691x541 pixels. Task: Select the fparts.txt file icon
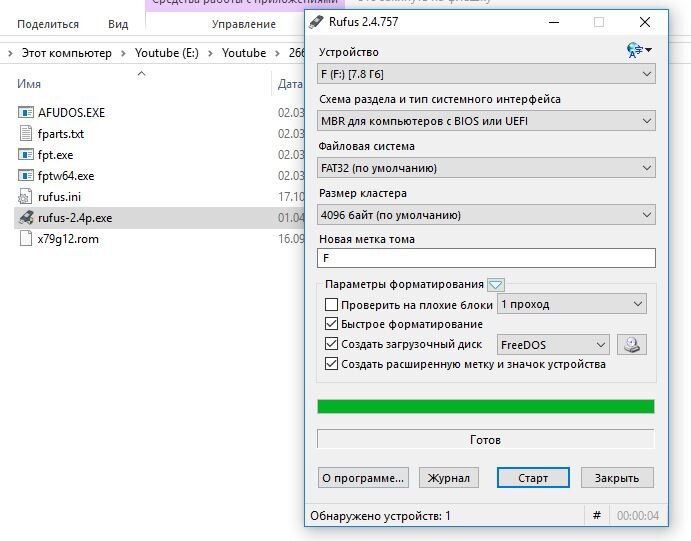coord(26,133)
